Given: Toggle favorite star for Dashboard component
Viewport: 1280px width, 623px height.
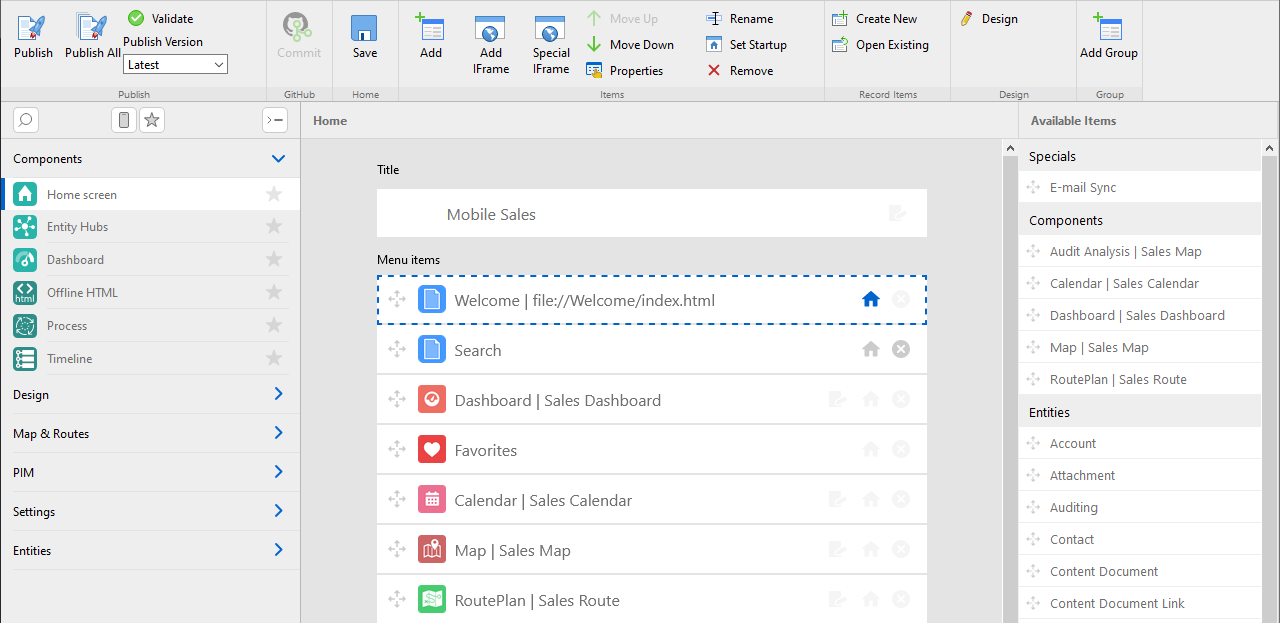Looking at the screenshot, I should [274, 260].
